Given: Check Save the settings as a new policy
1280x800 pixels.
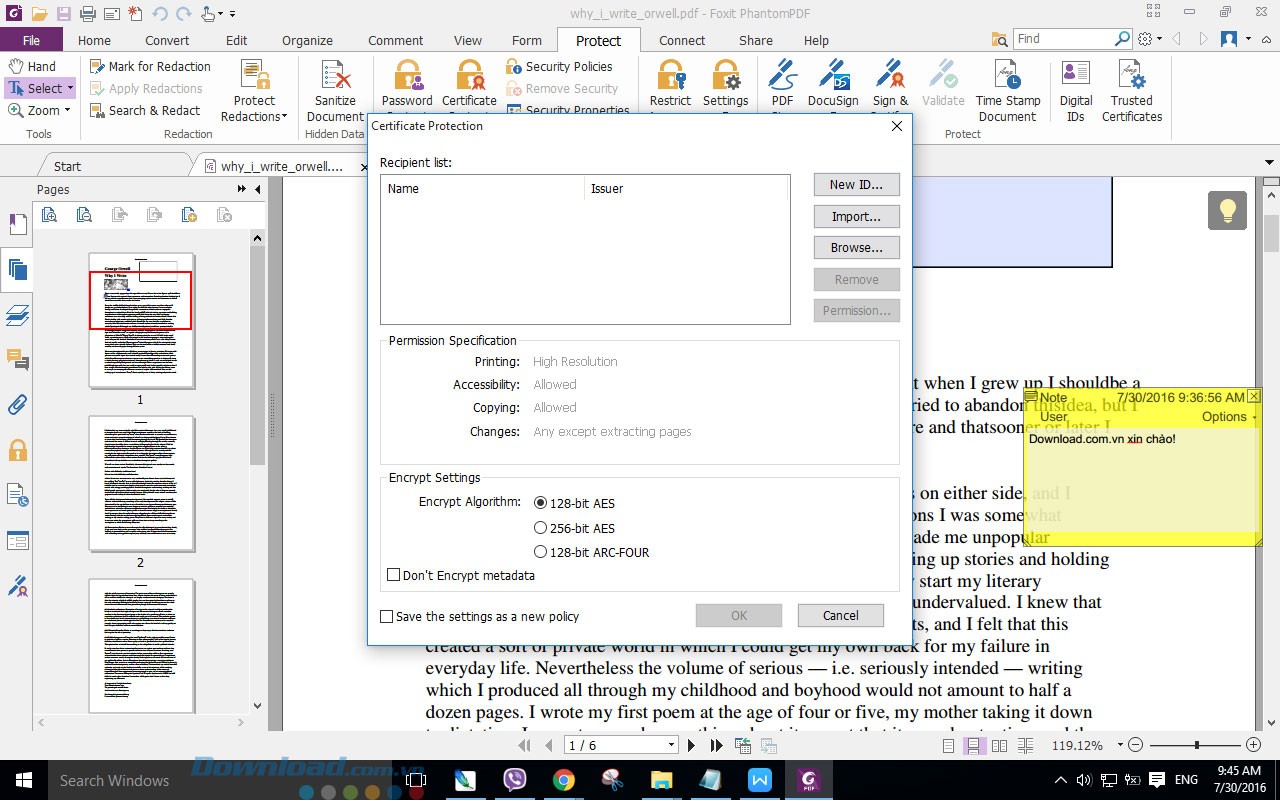Looking at the screenshot, I should click(x=386, y=617).
